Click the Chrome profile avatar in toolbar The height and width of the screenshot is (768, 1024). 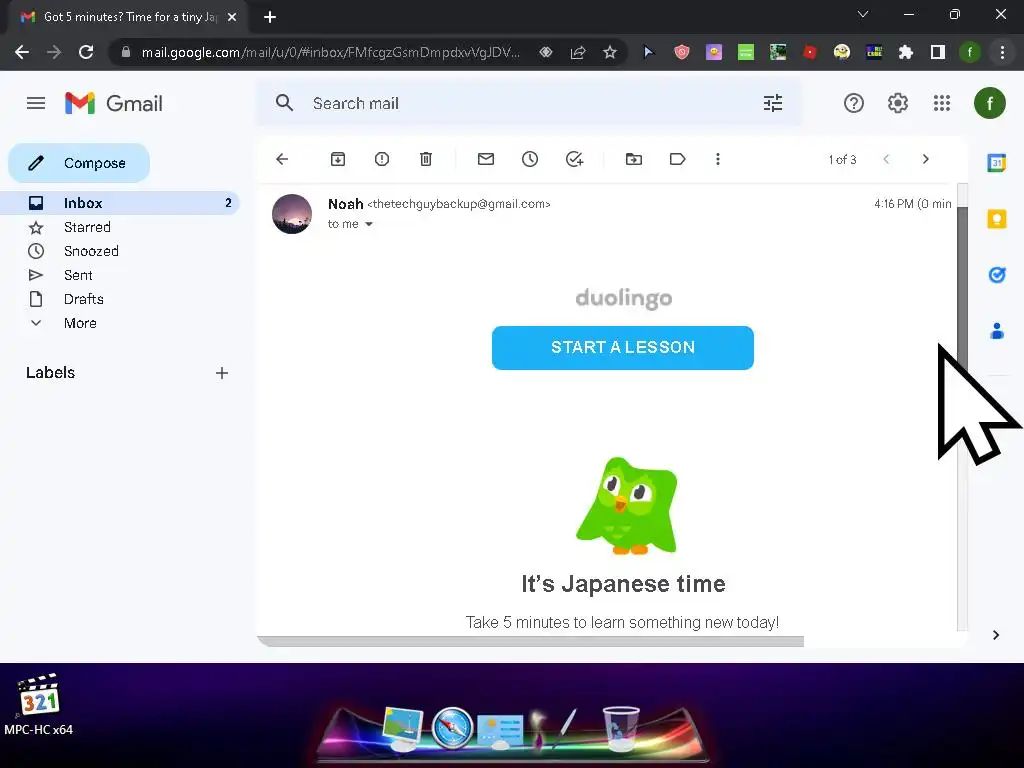(x=970, y=52)
